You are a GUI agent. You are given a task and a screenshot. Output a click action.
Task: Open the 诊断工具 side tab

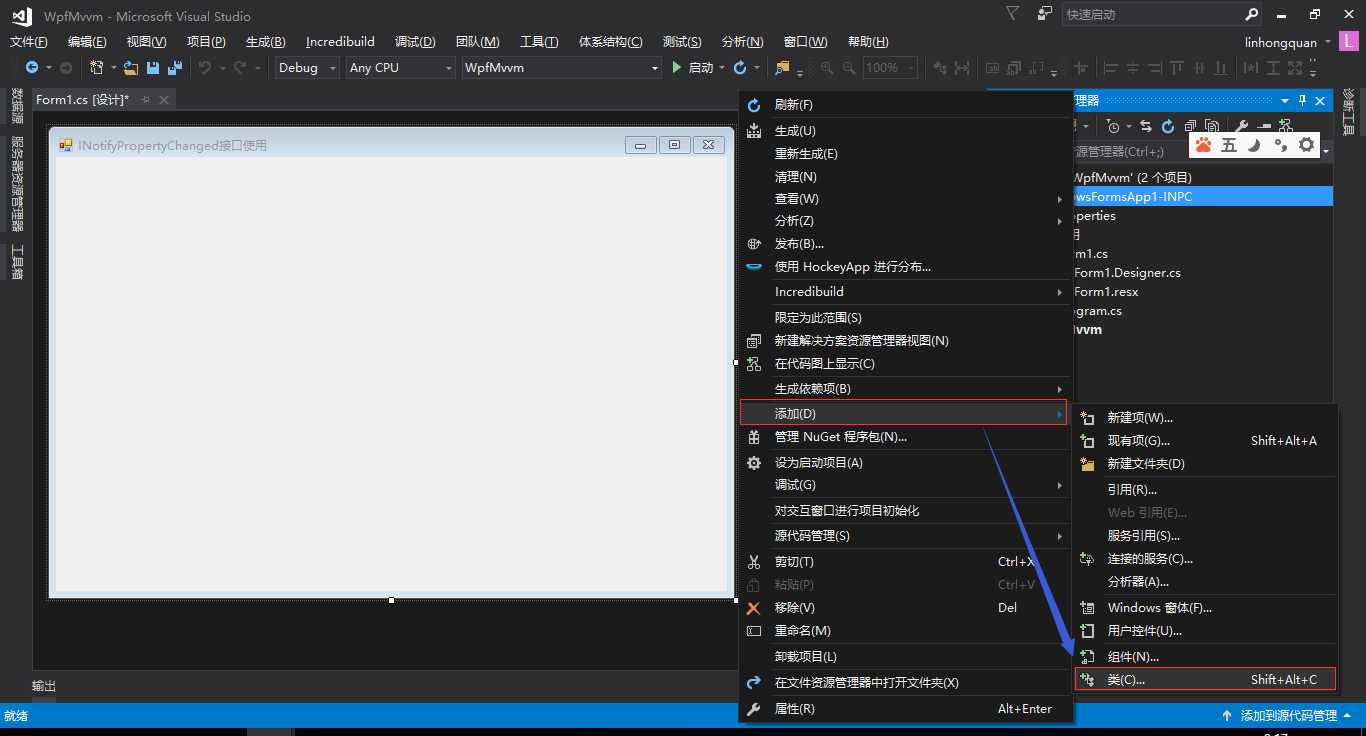(1348, 111)
